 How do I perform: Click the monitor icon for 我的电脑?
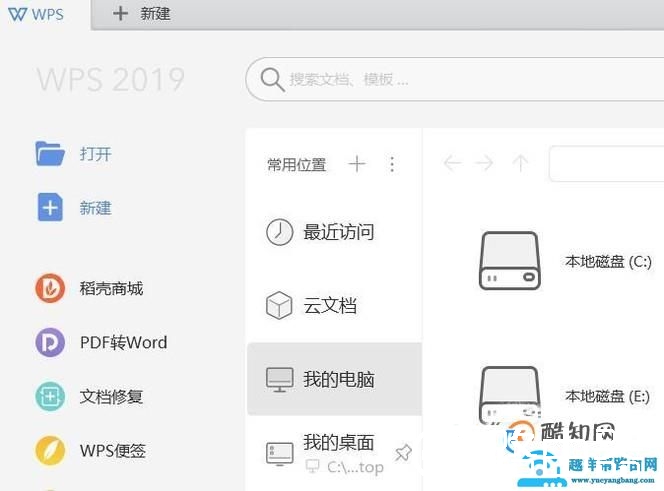coord(279,379)
